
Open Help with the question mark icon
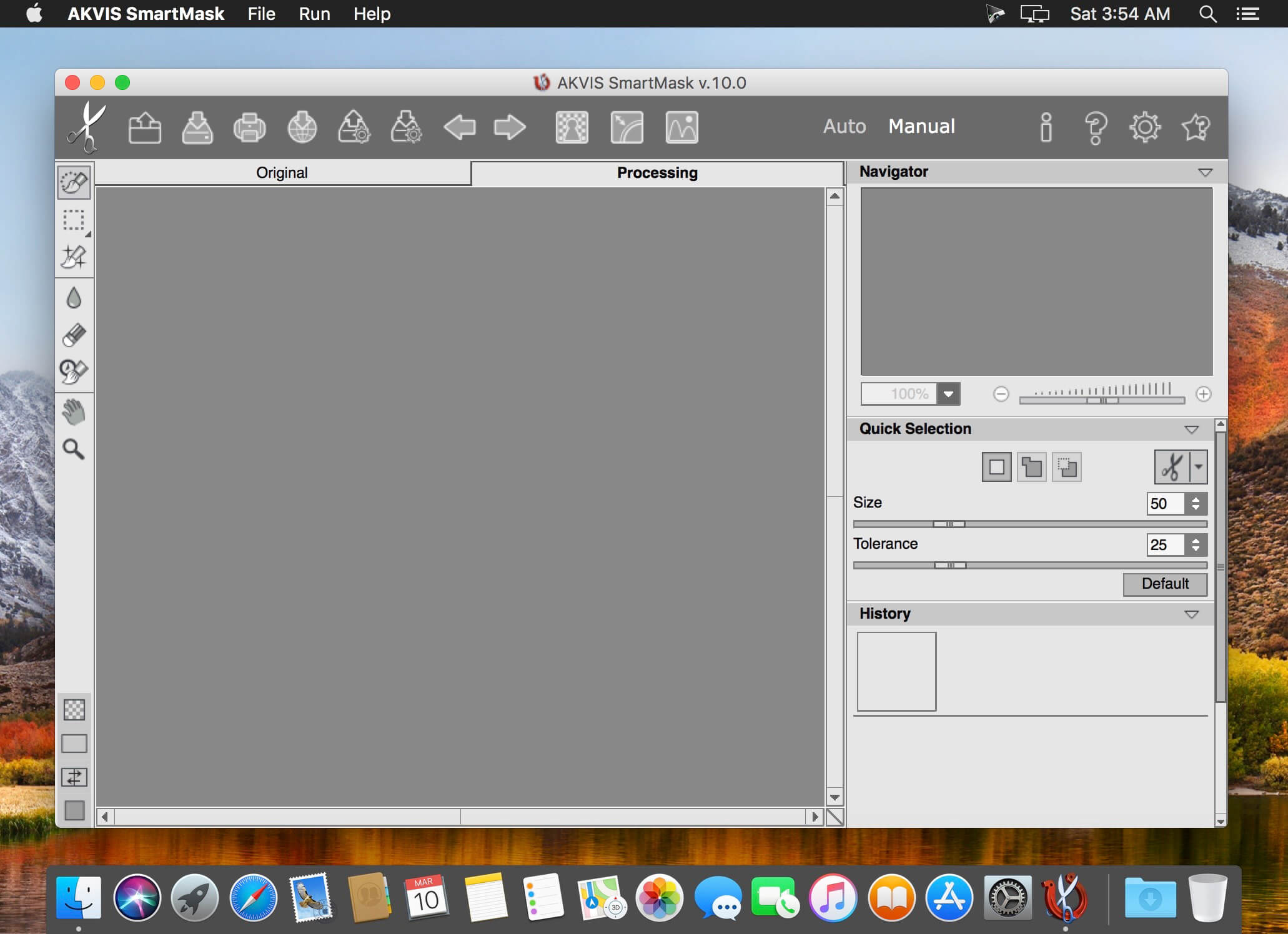1096,128
